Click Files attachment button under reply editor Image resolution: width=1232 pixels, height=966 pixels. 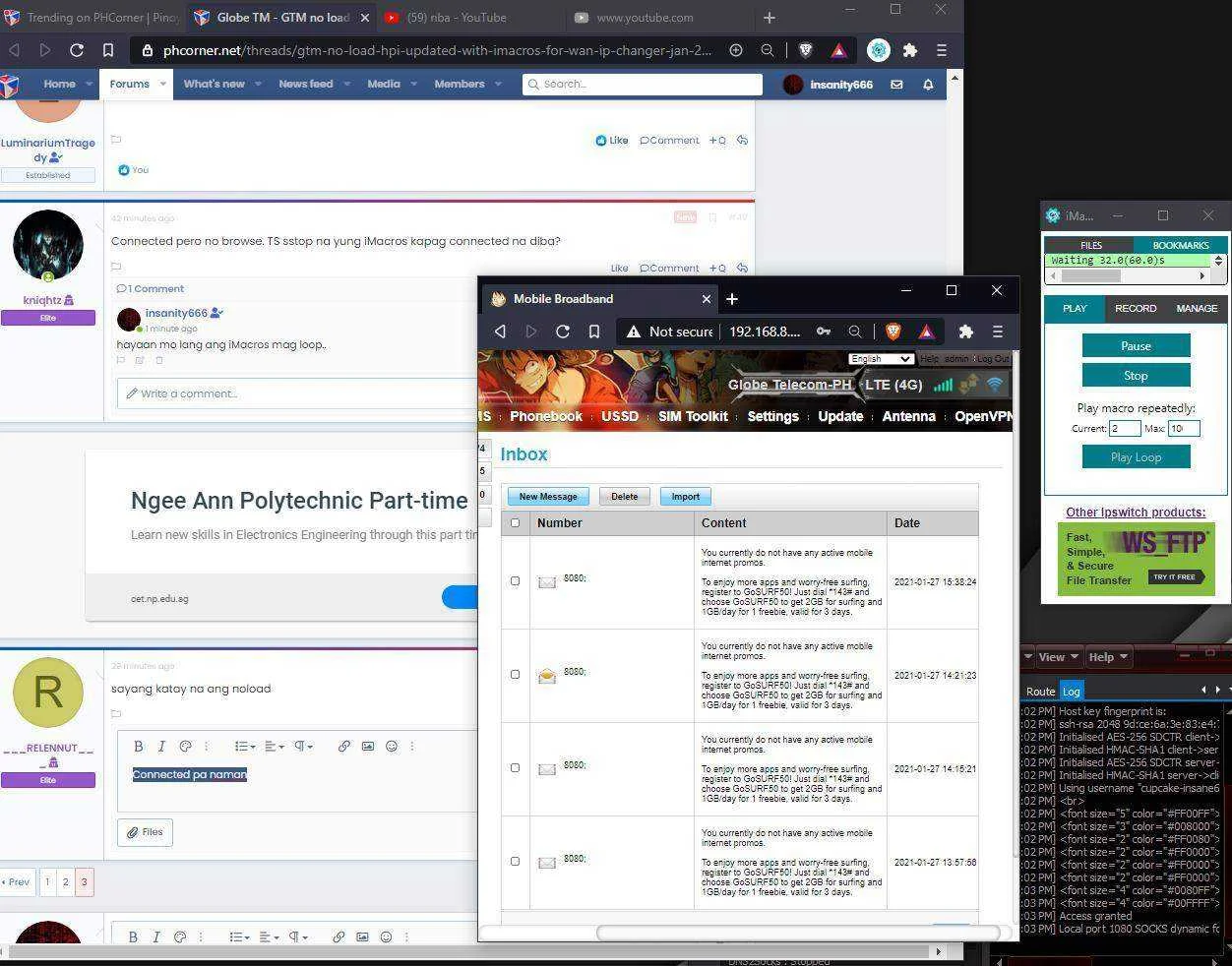click(146, 832)
